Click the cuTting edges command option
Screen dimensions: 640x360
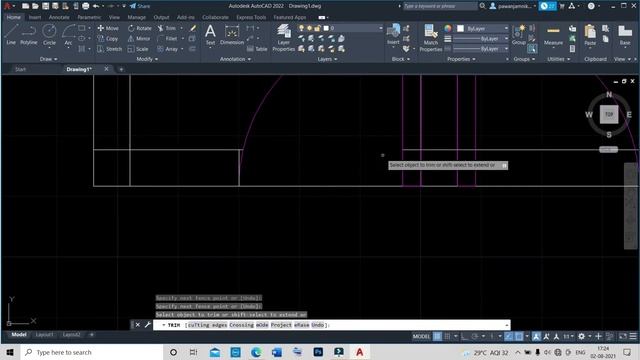point(207,325)
